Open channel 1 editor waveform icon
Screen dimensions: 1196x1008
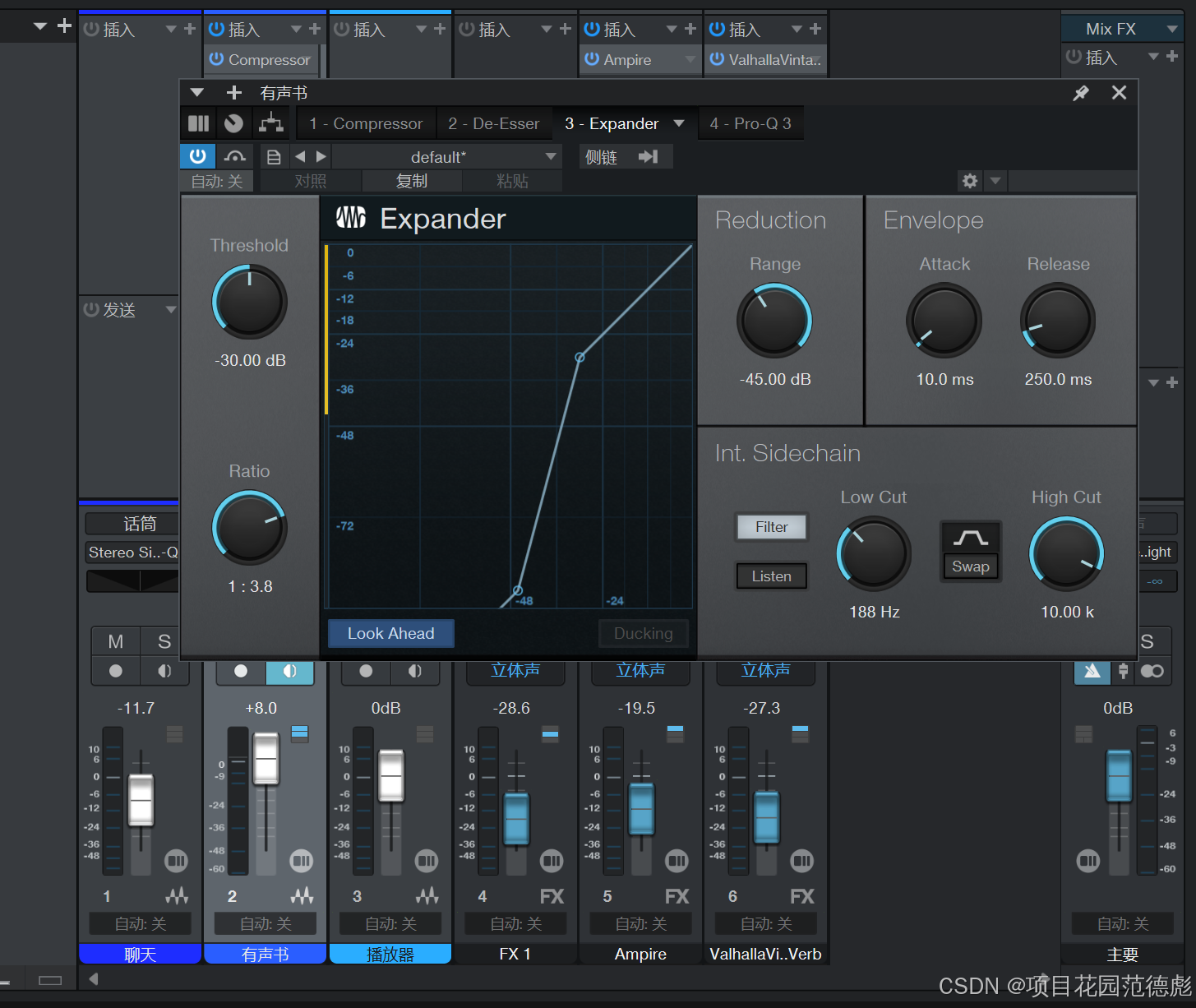[x=177, y=896]
